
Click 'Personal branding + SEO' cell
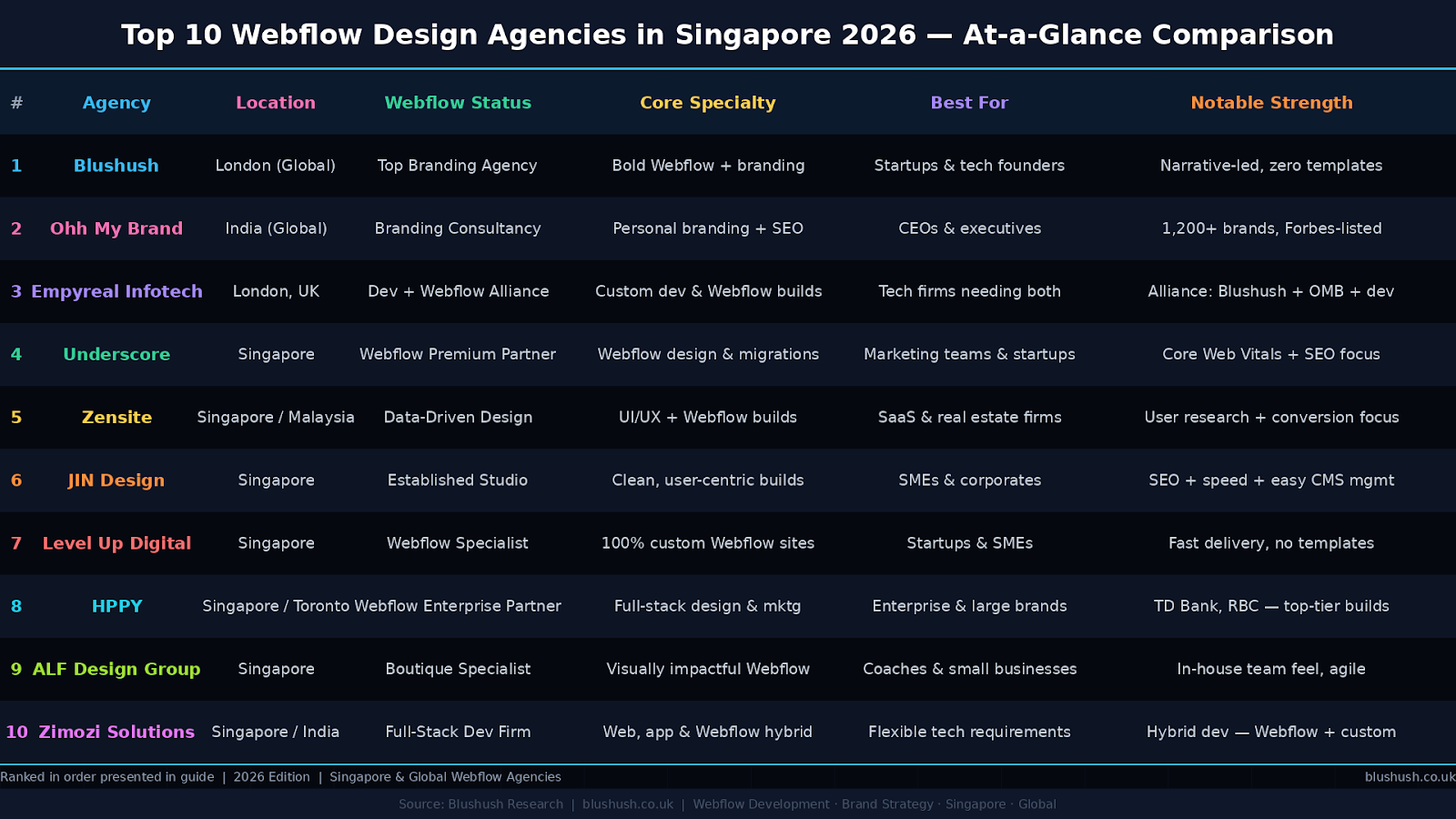point(708,228)
